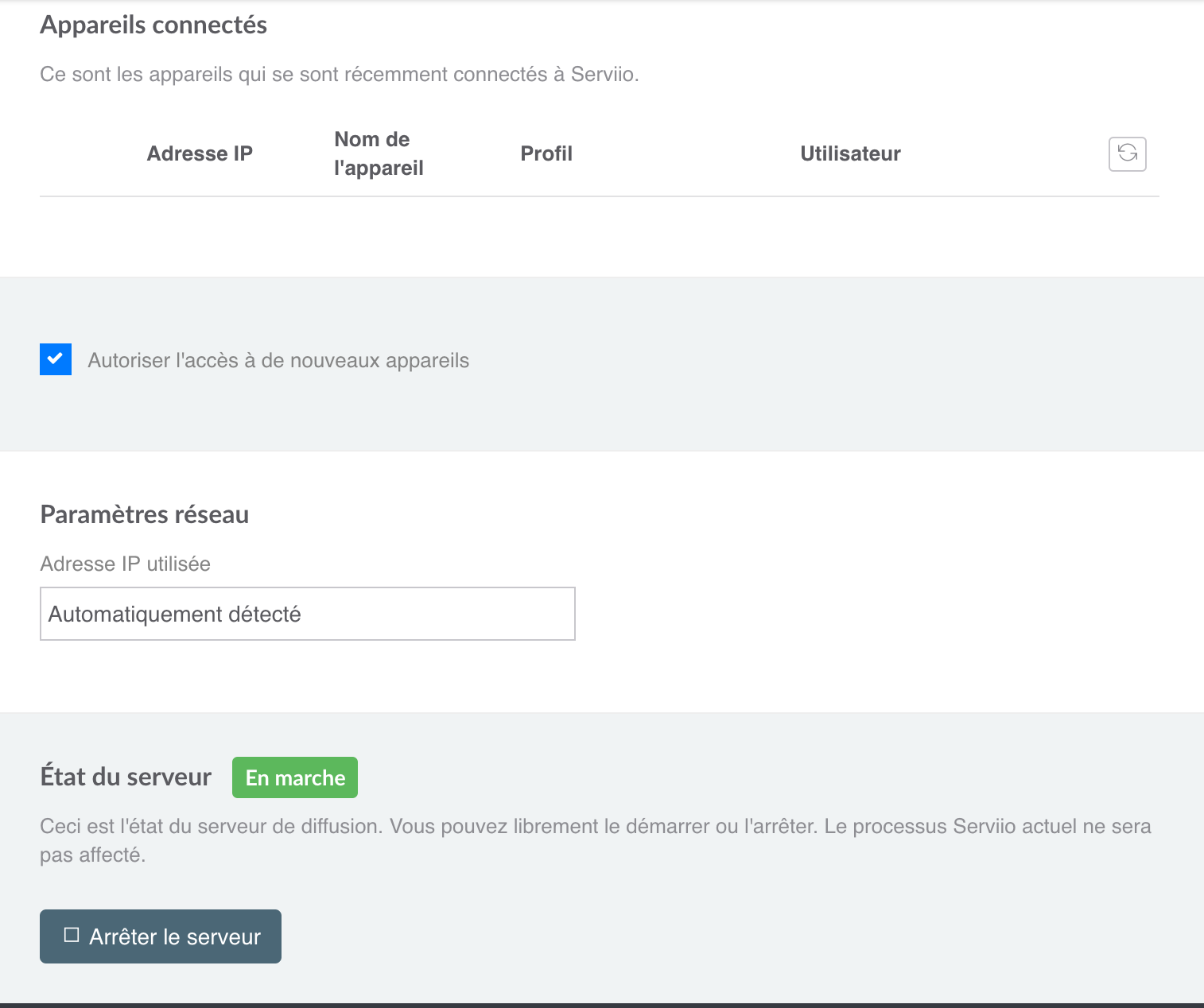Image resolution: width=1204 pixels, height=1008 pixels.
Task: Select the 'Nom de l'appareil' column header
Action: coord(379,154)
